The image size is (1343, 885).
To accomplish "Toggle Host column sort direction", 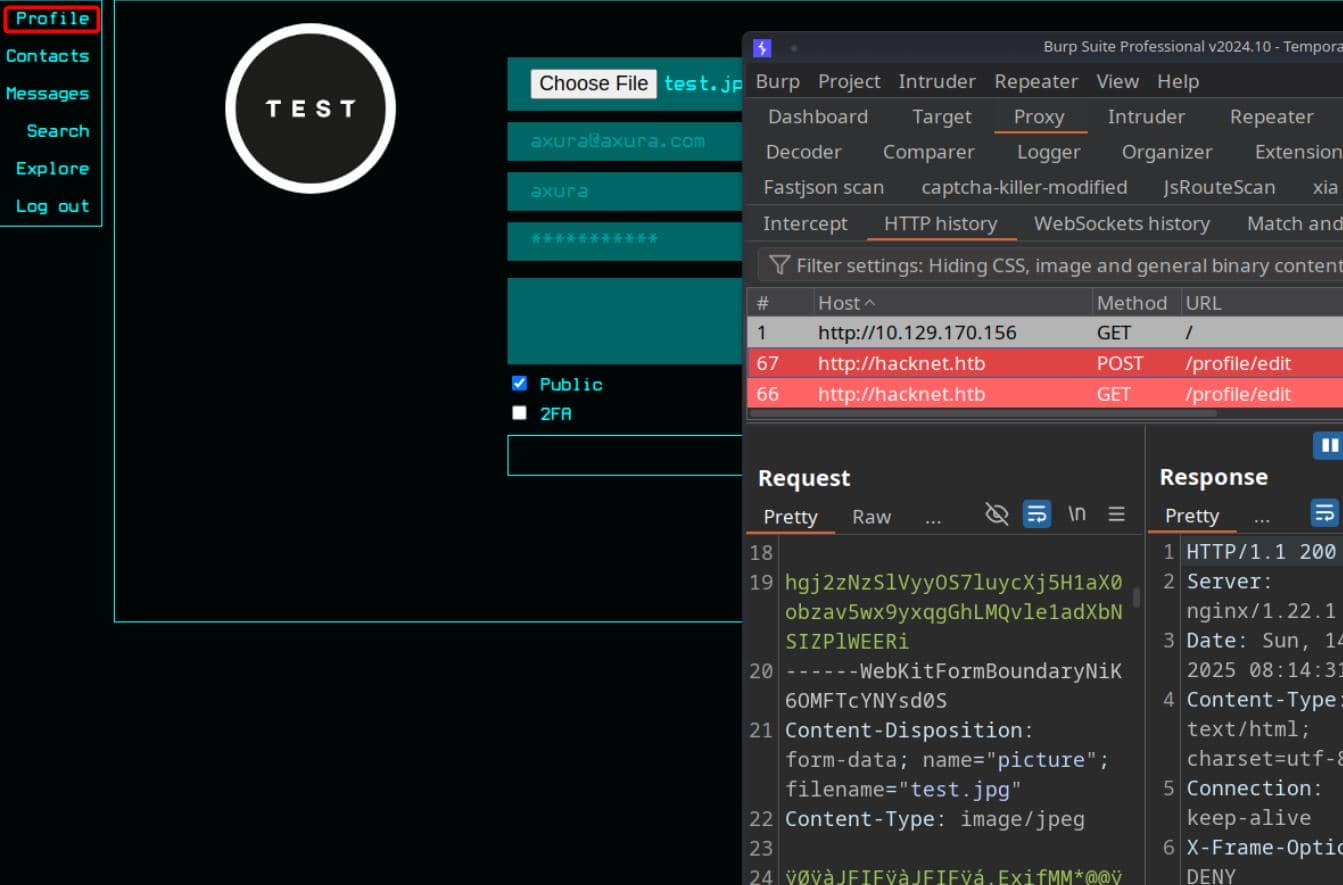I will (846, 302).
